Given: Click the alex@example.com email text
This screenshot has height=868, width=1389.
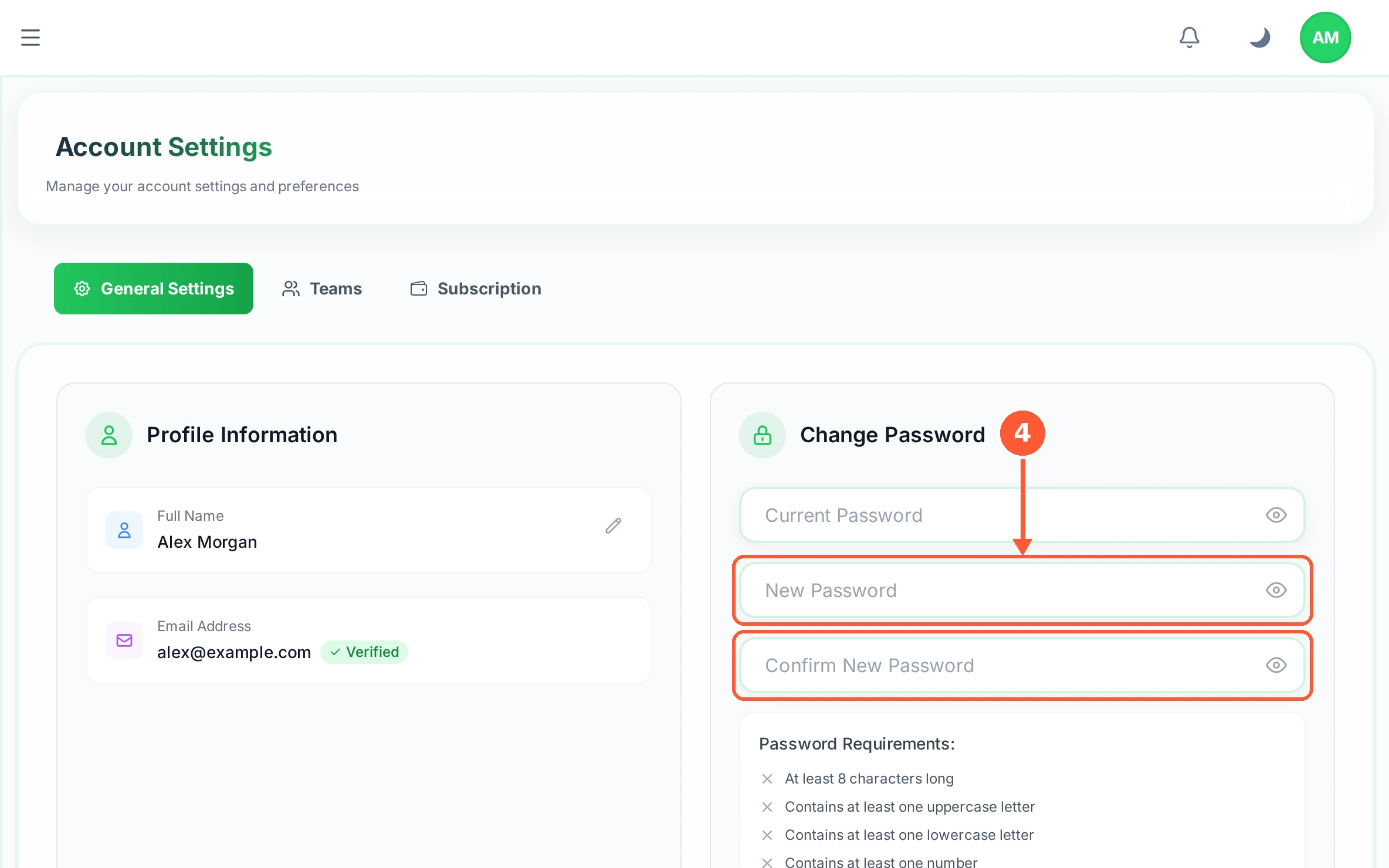Looking at the screenshot, I should (x=234, y=652).
